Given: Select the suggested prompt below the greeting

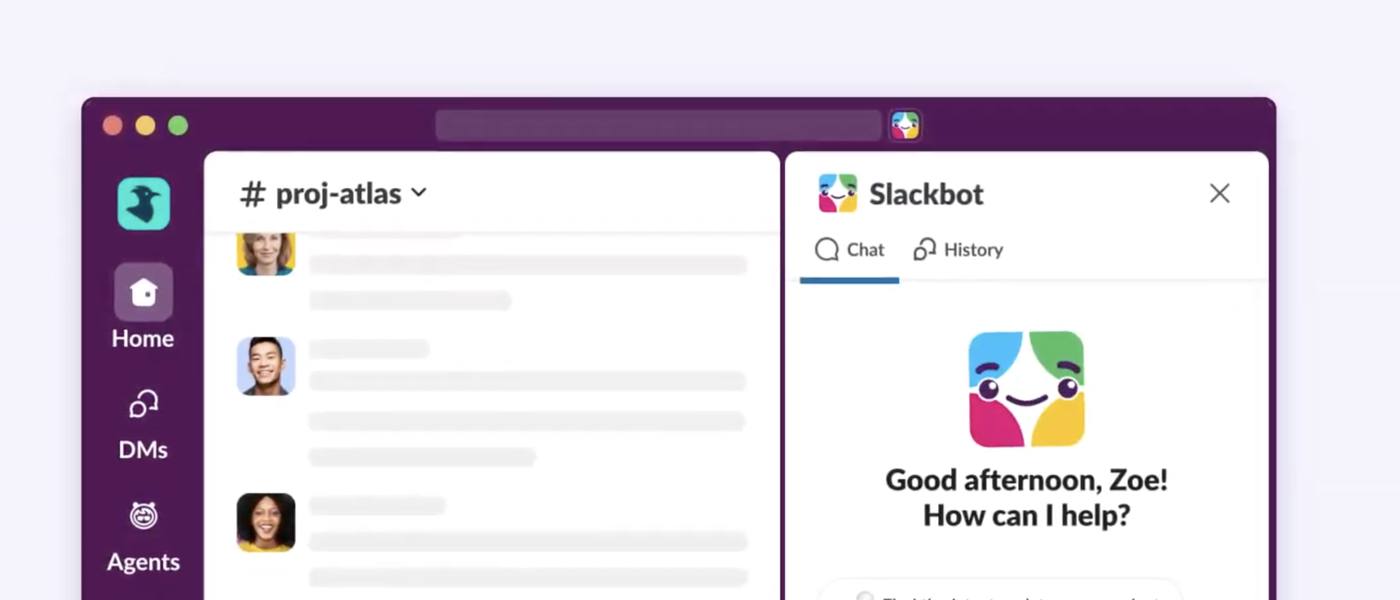Looking at the screenshot, I should pos(1000,592).
